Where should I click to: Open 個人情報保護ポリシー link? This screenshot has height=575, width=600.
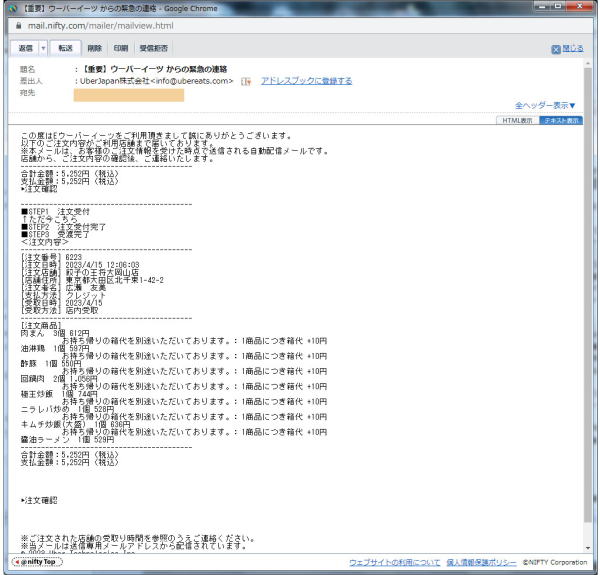(x=481, y=562)
